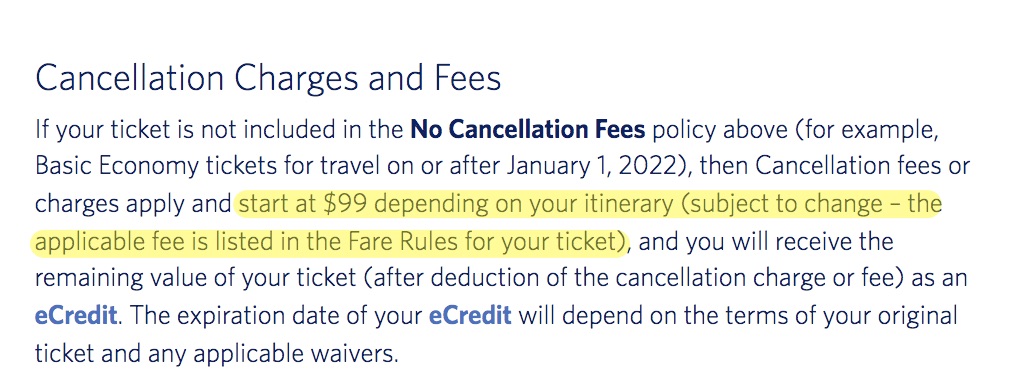Click 'and you will receive the' text
Viewport: 1010px width, 392px height.
[x=767, y=241]
